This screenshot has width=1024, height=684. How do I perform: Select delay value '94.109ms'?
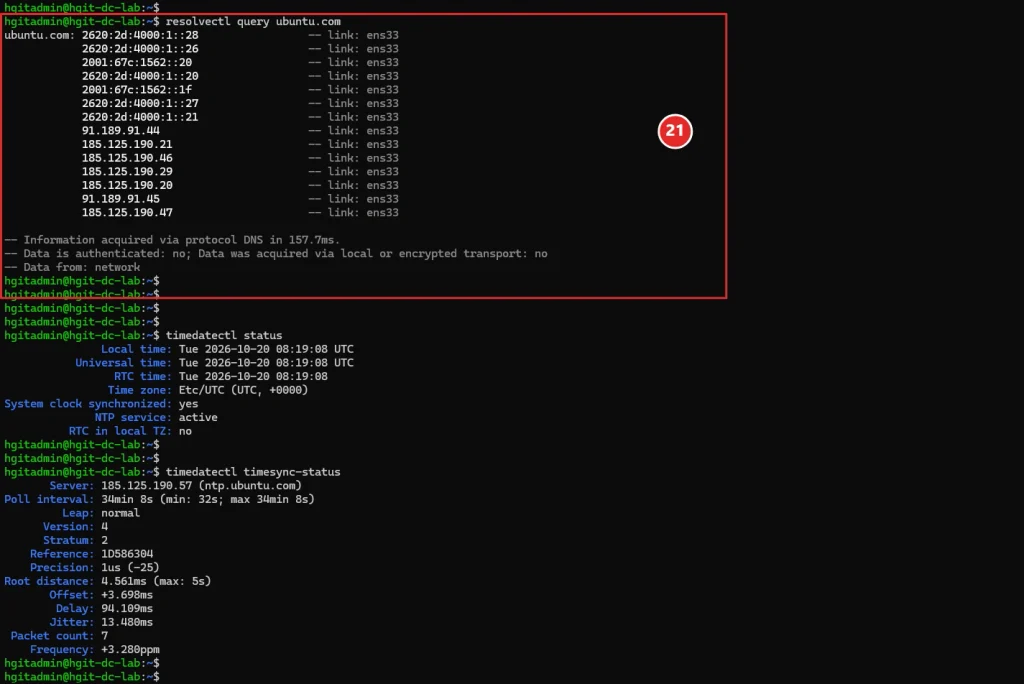tap(127, 609)
